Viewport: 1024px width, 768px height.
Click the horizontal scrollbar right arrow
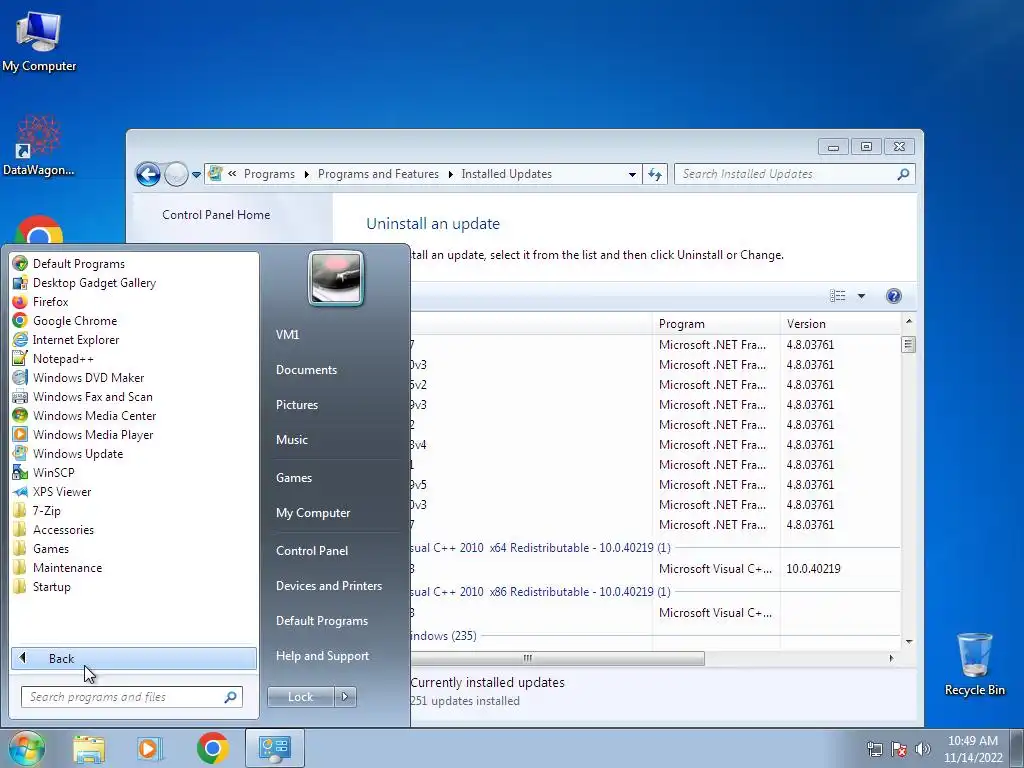pos(891,658)
